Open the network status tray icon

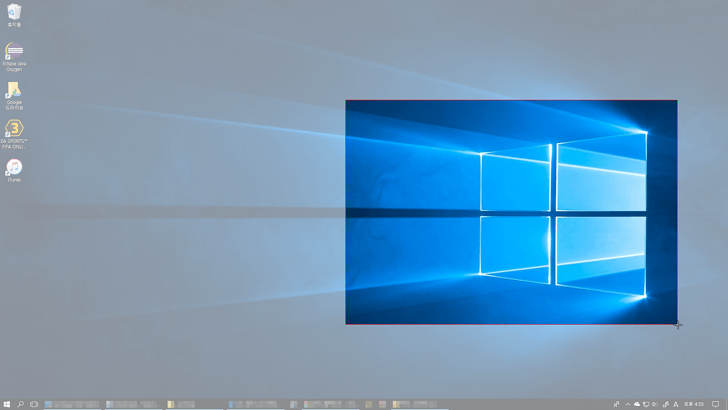point(646,404)
